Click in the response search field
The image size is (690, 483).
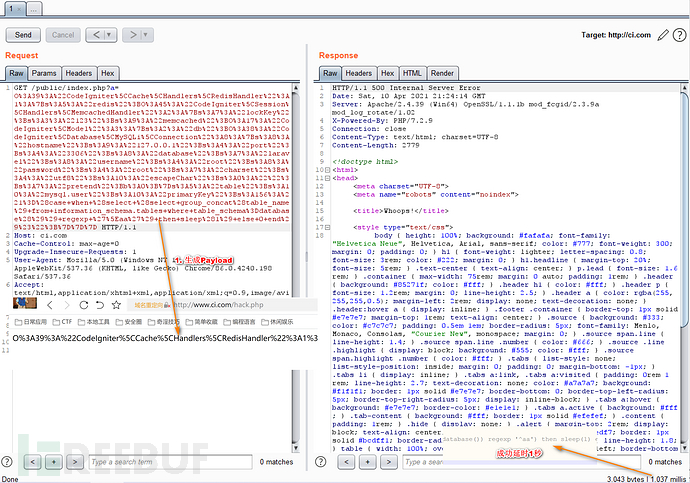[x=521, y=462]
